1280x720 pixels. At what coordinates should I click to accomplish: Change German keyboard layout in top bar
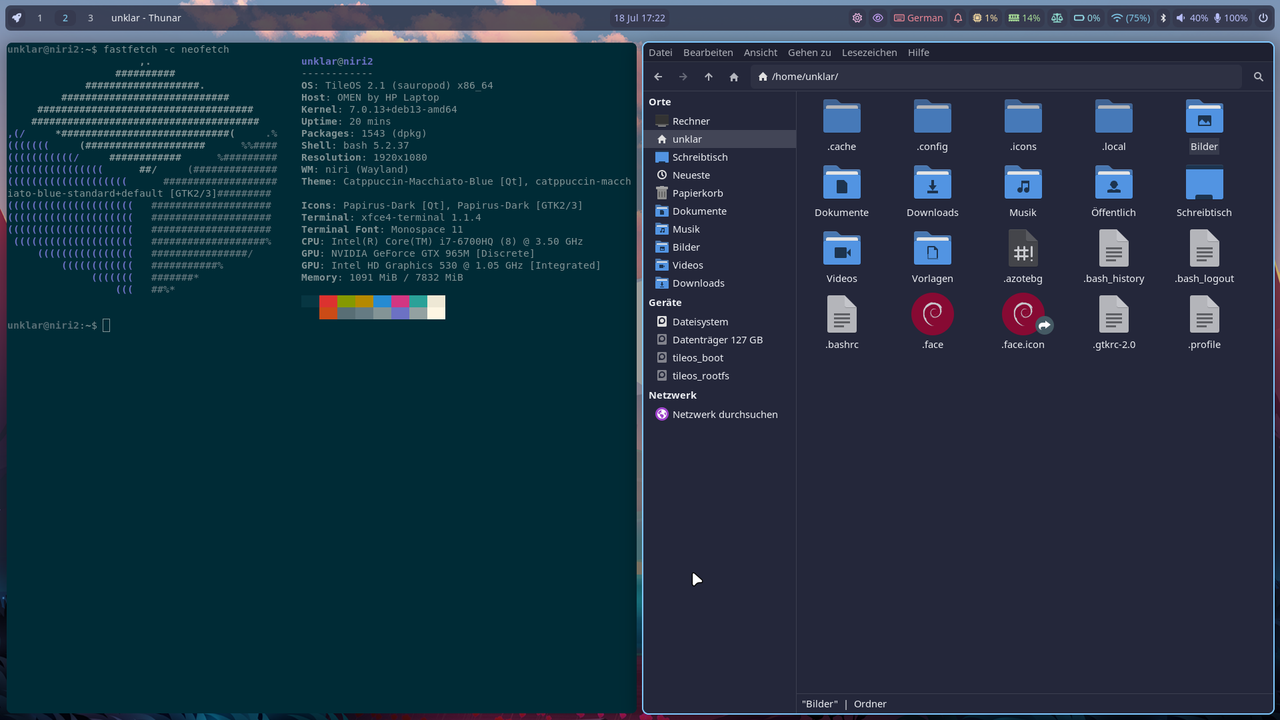918,18
